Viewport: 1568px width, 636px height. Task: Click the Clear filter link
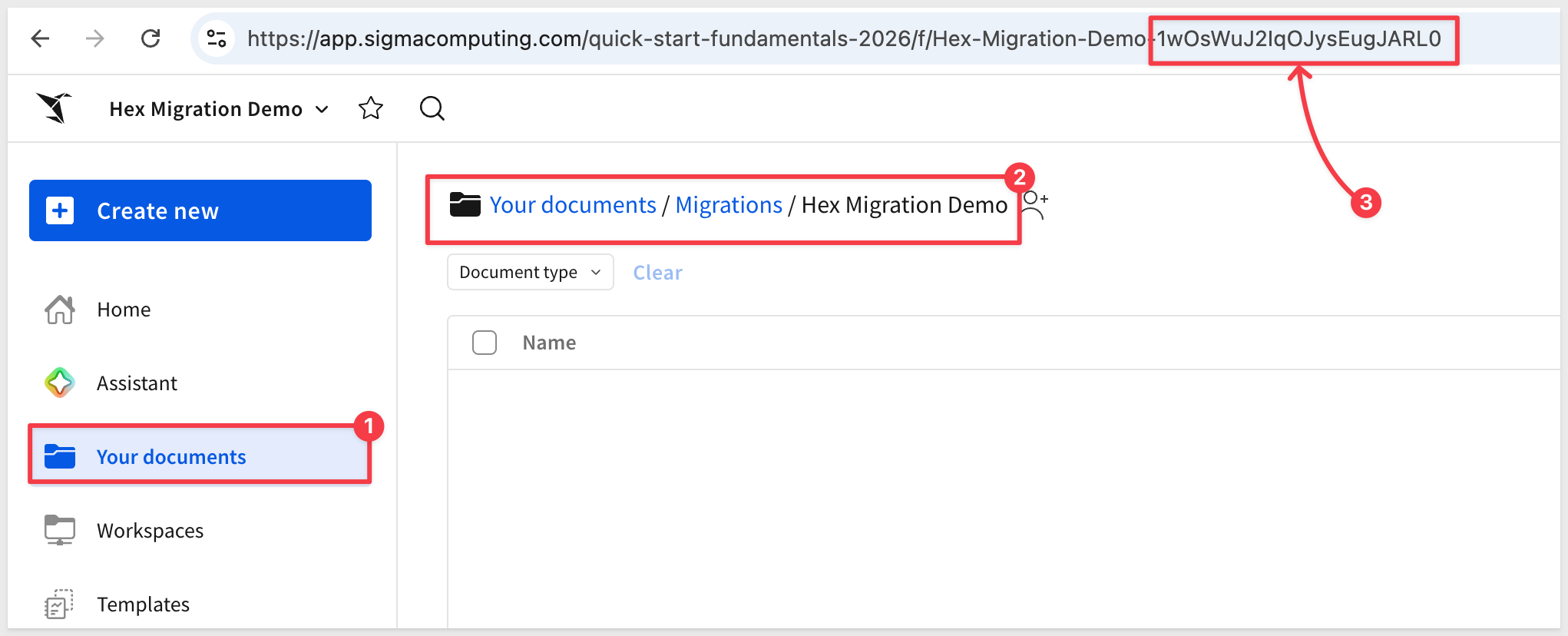(657, 273)
